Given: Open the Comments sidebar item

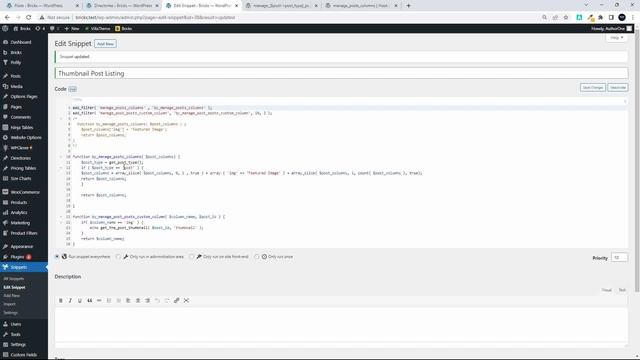Looking at the screenshot, I should (20, 117).
